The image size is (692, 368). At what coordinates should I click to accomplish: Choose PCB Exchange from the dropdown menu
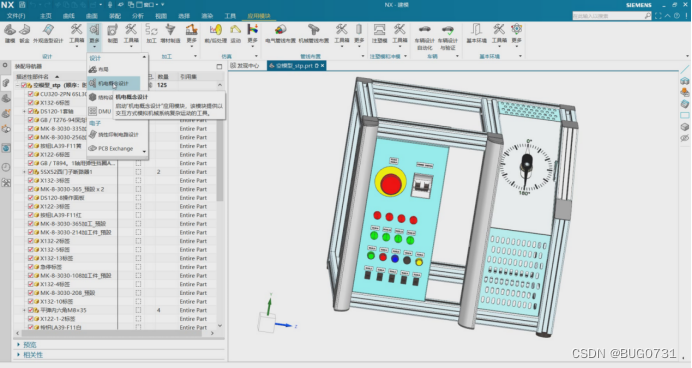pos(116,149)
